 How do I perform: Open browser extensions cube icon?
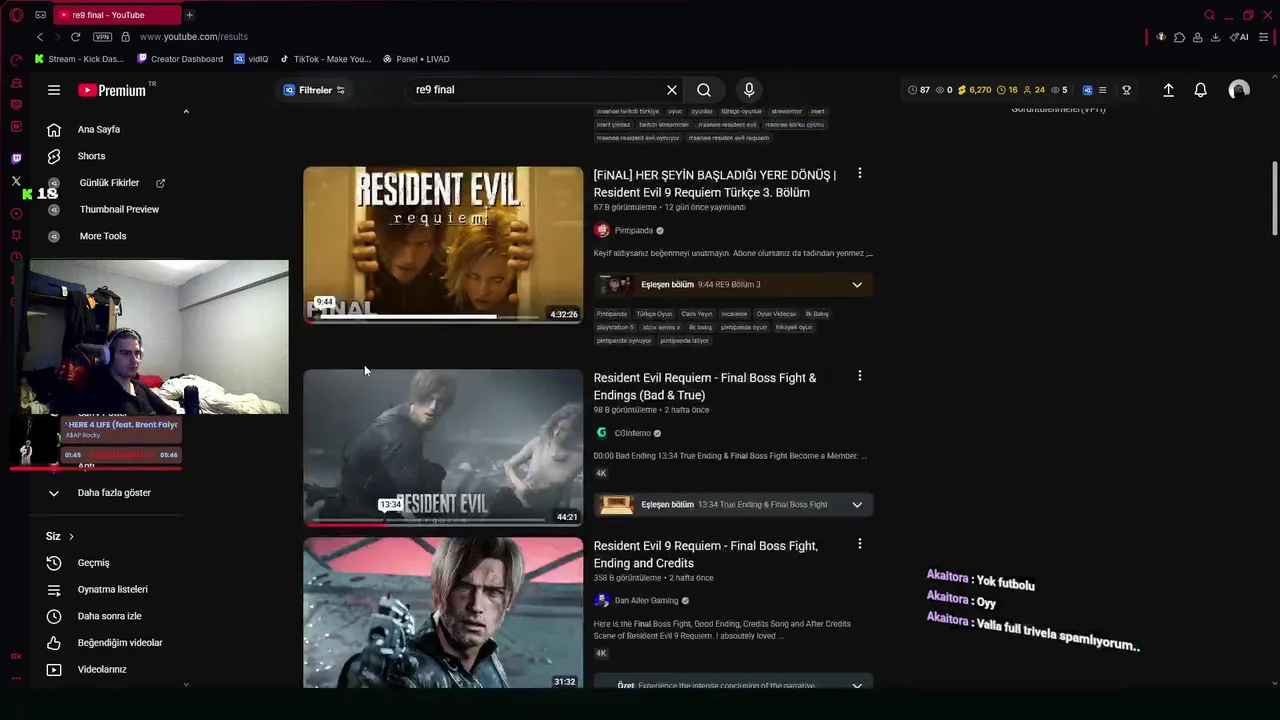tap(1179, 37)
